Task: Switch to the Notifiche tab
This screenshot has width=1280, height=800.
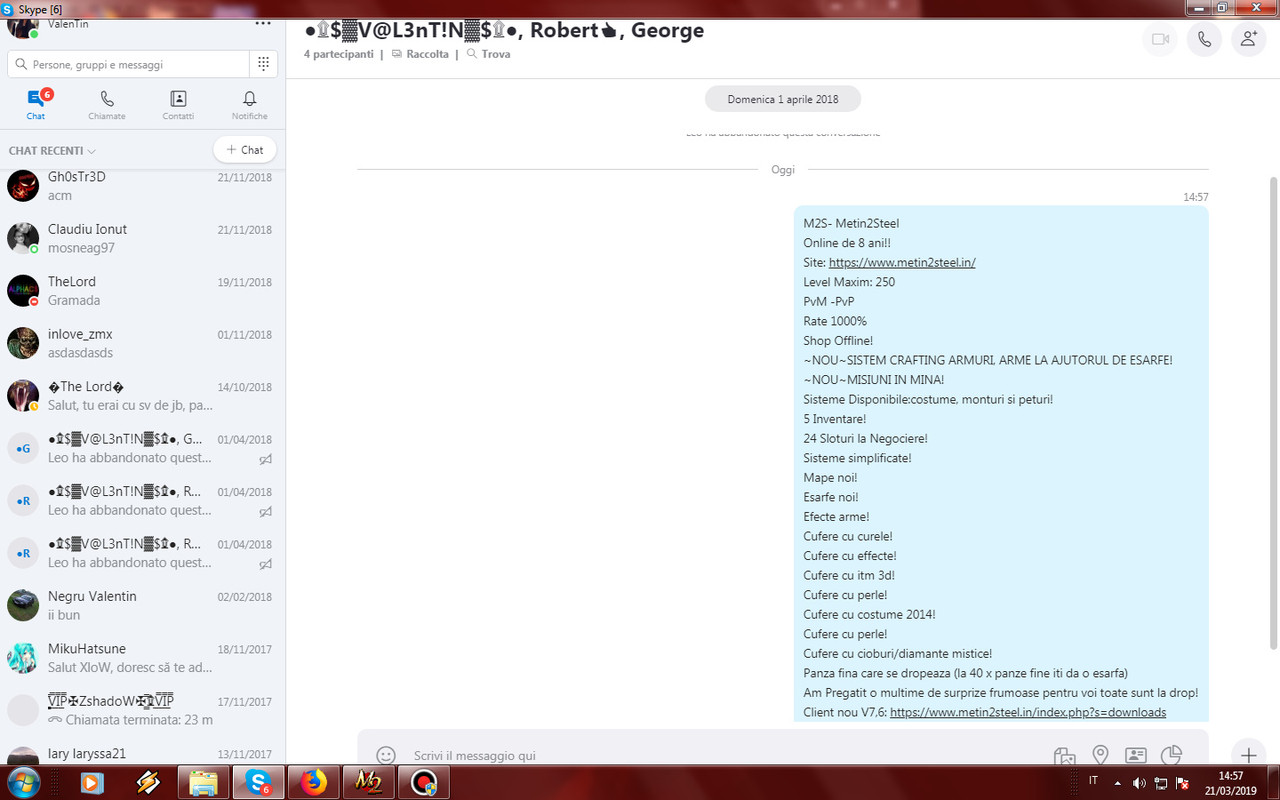Action: pyautogui.click(x=250, y=104)
